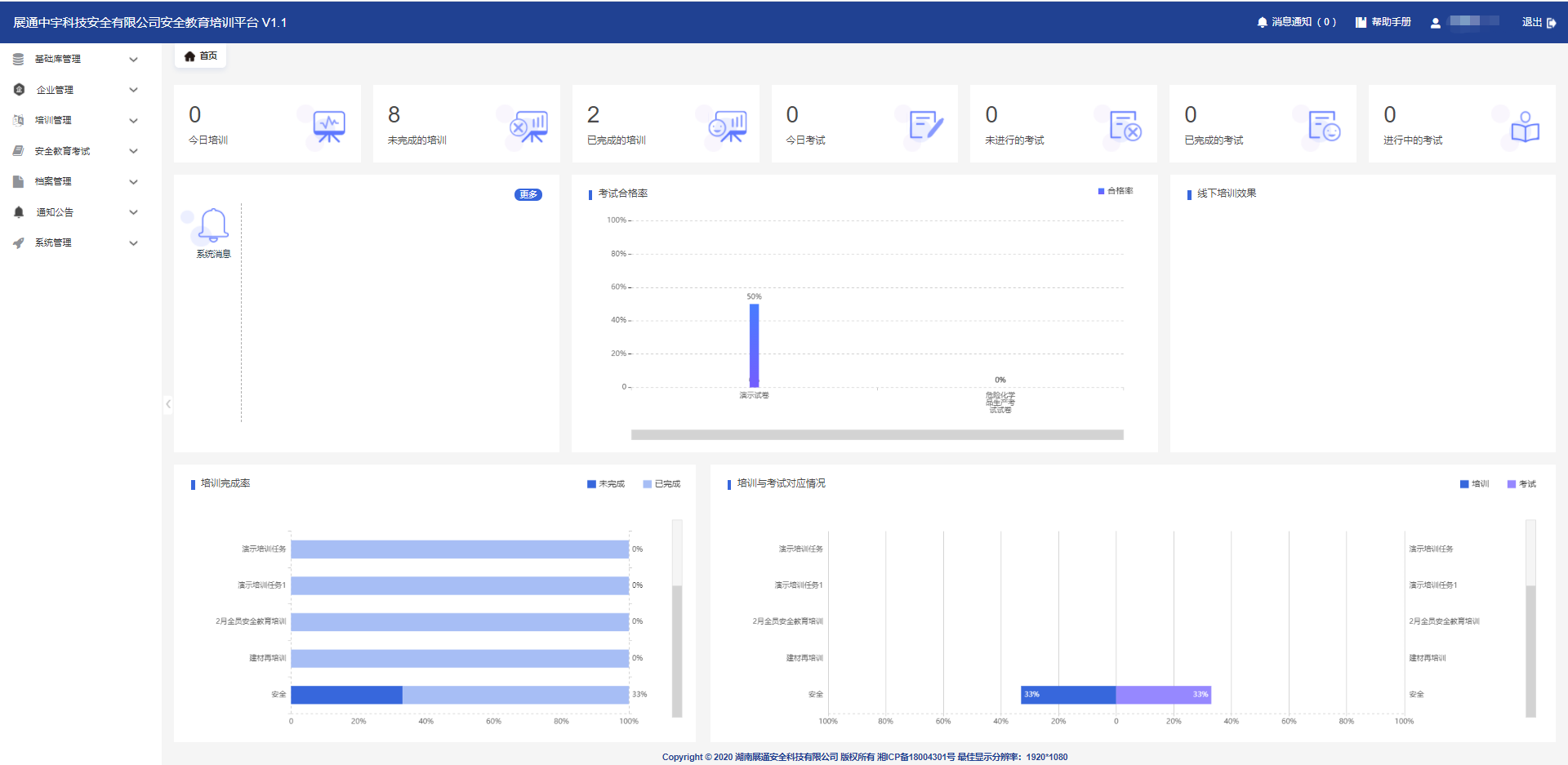Click the 考试合格率 panel title
The image size is (1568, 765).
622,193
